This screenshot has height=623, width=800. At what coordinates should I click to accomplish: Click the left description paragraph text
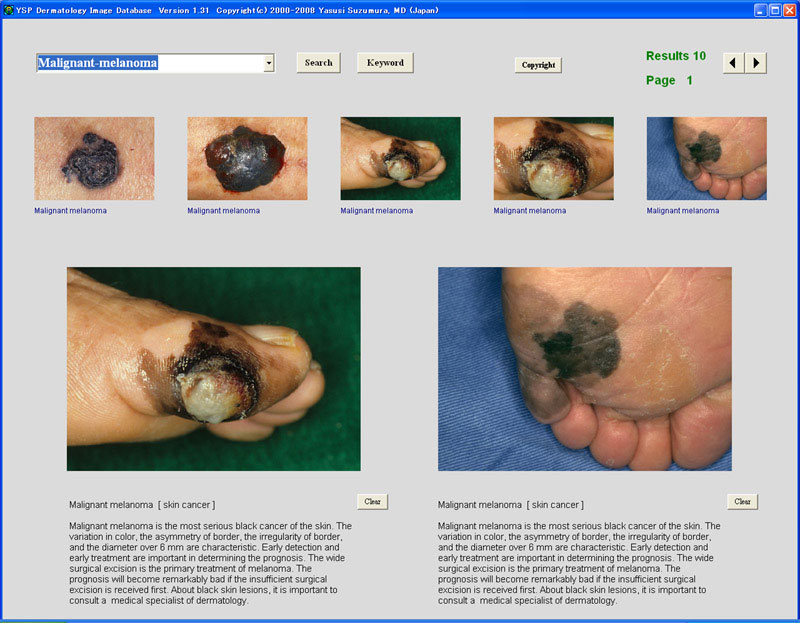210,563
